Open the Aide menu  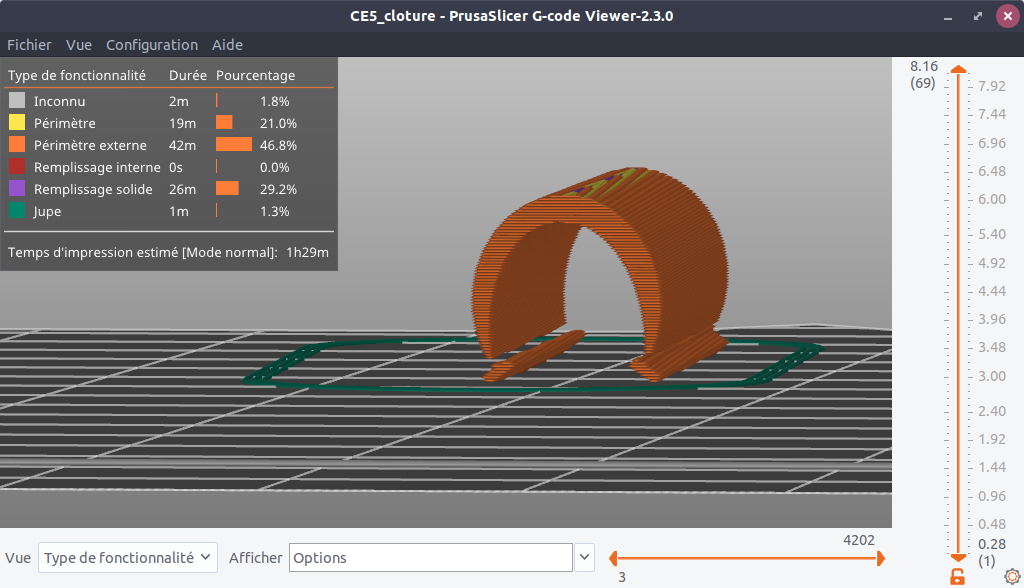[x=227, y=45]
